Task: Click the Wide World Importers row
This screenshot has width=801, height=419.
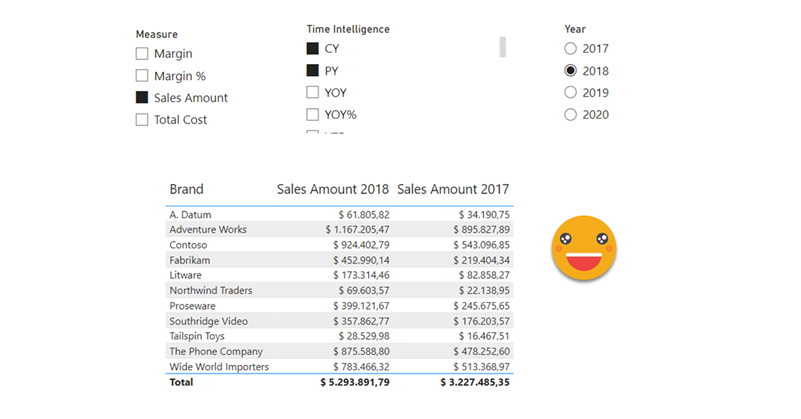Action: pos(219,367)
